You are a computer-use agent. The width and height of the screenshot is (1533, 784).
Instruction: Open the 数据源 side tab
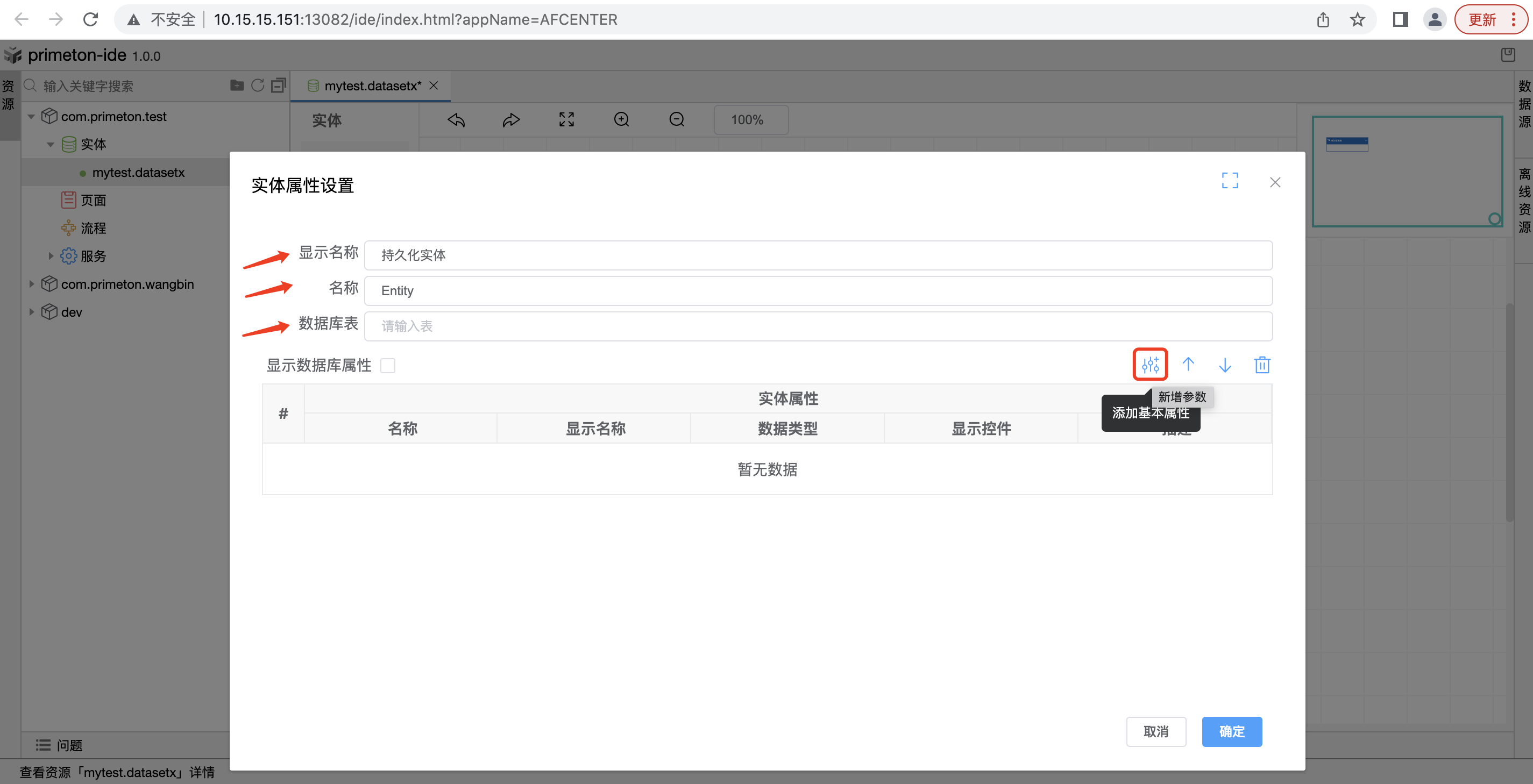1523,104
